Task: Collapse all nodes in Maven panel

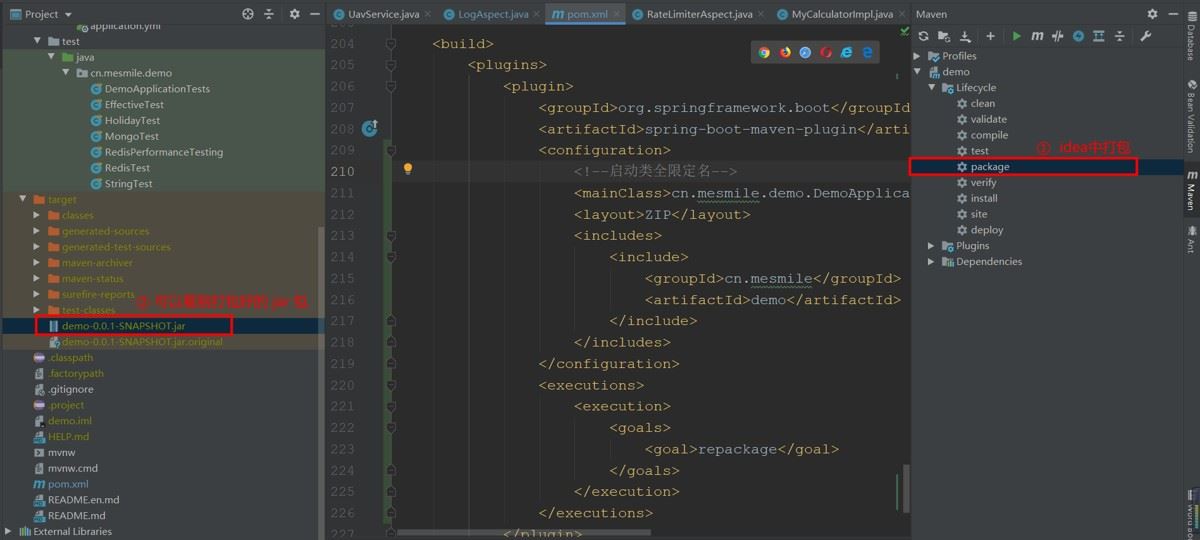Action: click(1119, 36)
